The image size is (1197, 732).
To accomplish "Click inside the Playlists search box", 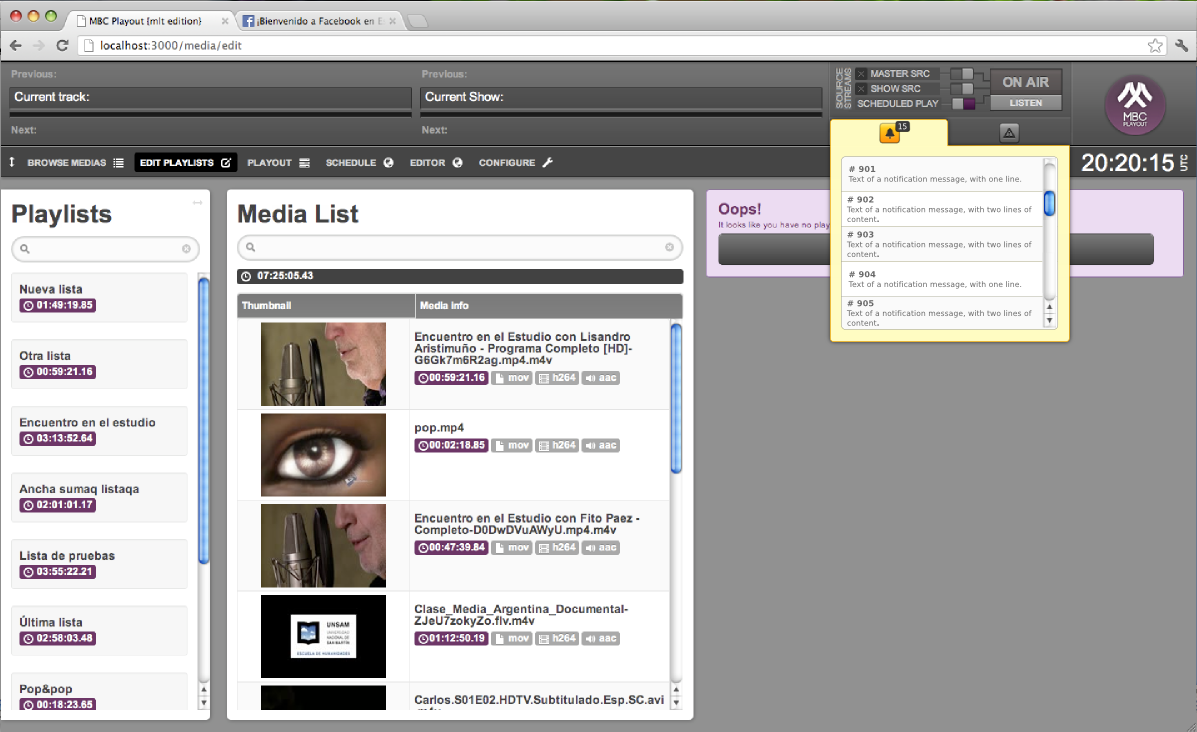I will coord(105,249).
